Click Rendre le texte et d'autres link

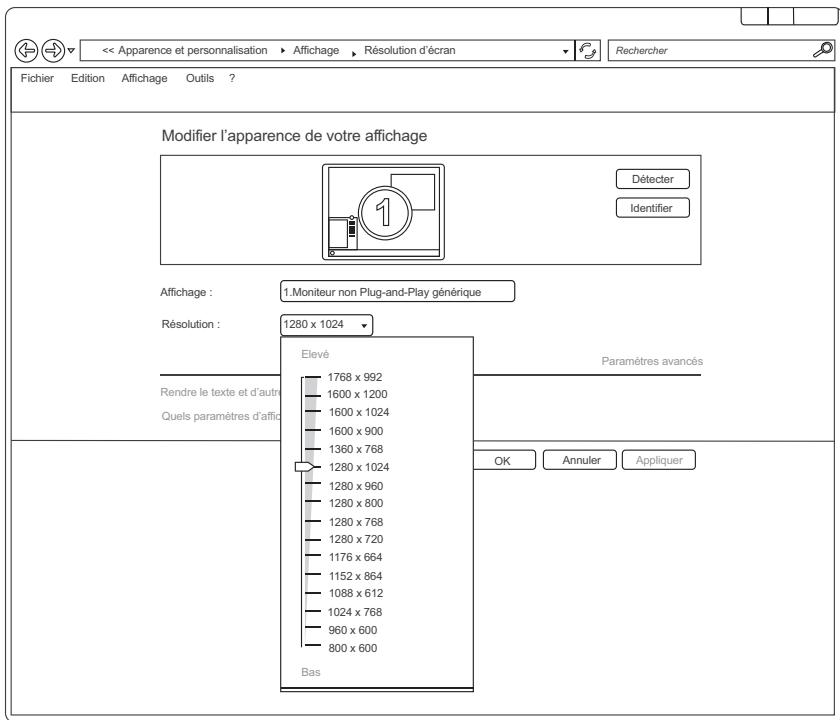point(220,392)
